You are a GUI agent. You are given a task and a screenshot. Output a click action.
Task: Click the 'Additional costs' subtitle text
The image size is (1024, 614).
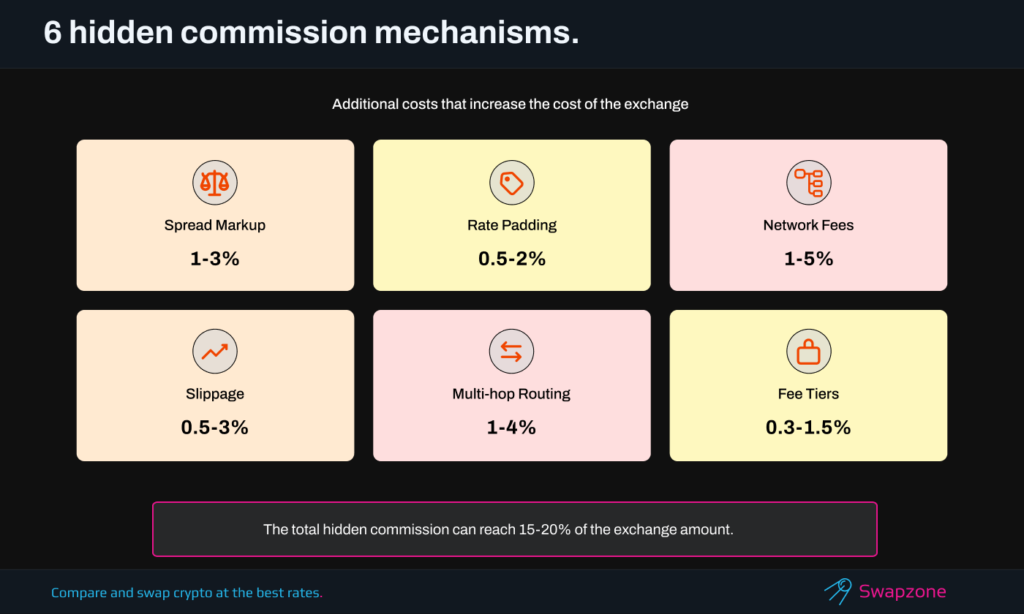coord(510,104)
